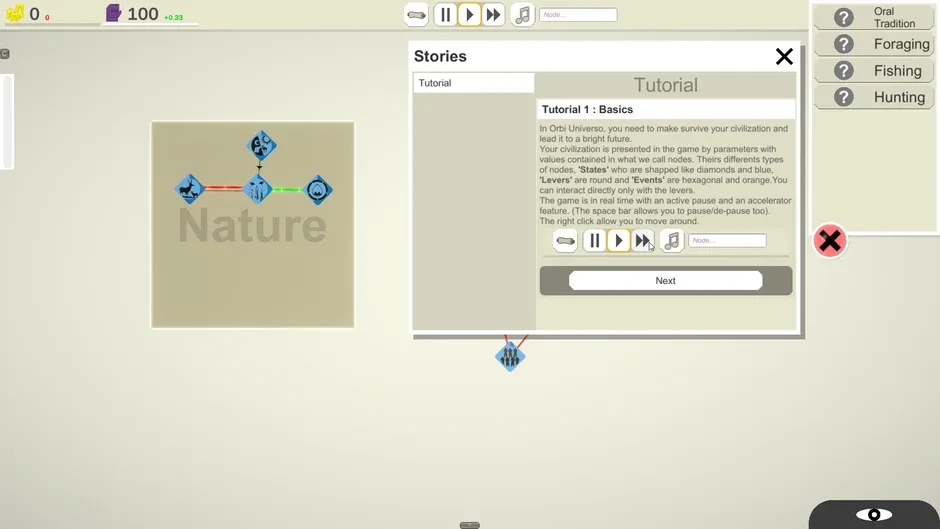940x529 pixels.
Task: Activate fast-forward in top toolbar
Action: (x=493, y=14)
